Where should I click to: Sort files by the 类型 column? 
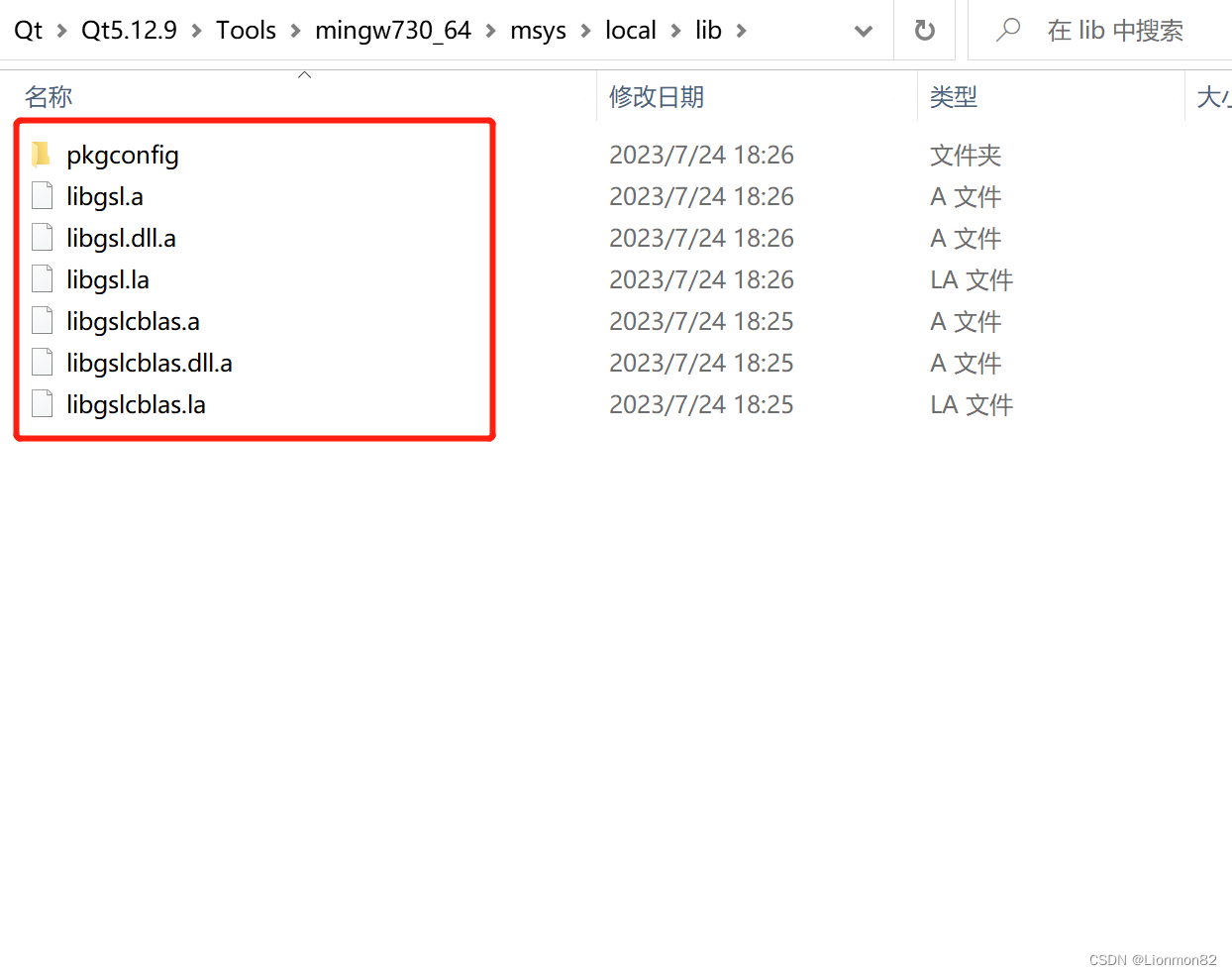954,96
